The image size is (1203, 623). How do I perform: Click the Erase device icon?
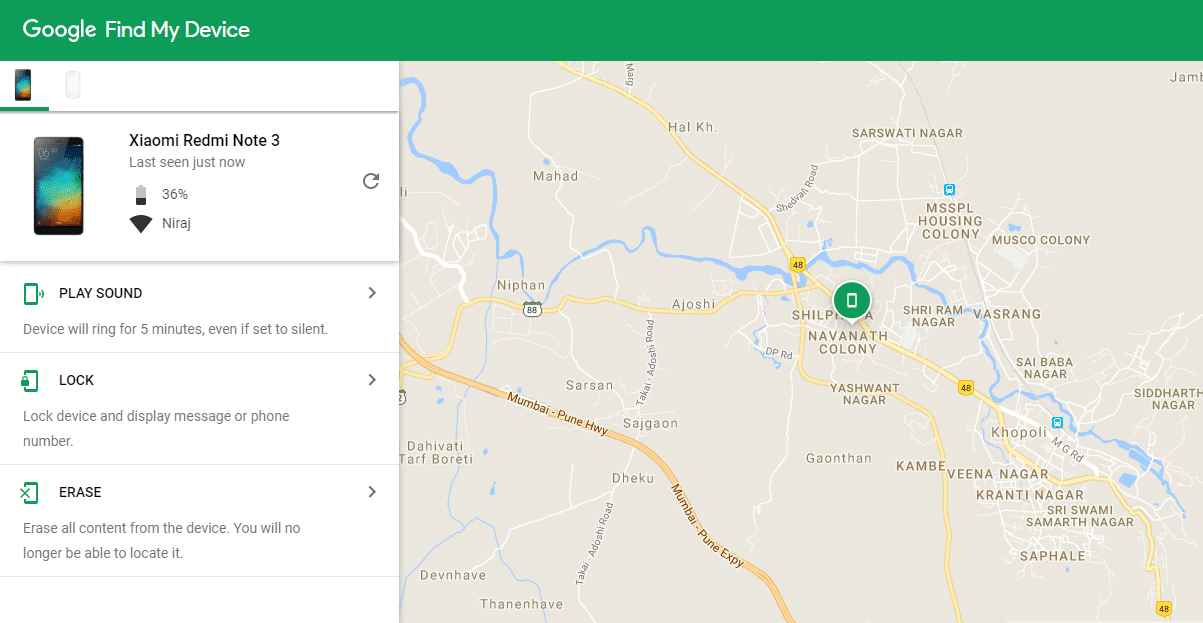tap(30, 492)
